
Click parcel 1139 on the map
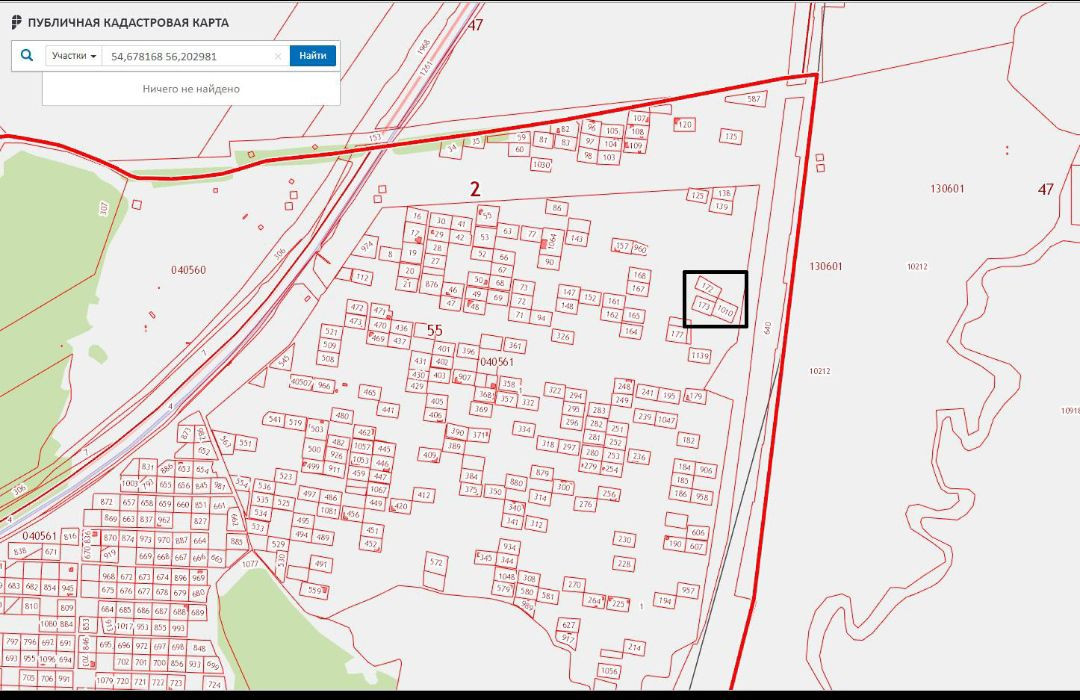[x=699, y=355]
